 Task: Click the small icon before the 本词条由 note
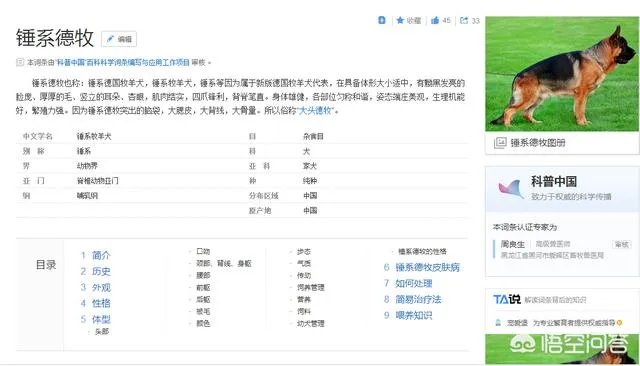(20, 62)
